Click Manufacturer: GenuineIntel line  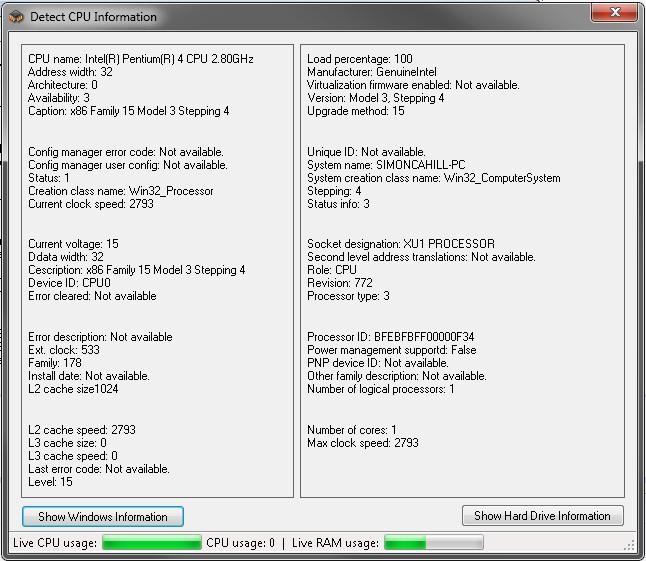(372, 72)
